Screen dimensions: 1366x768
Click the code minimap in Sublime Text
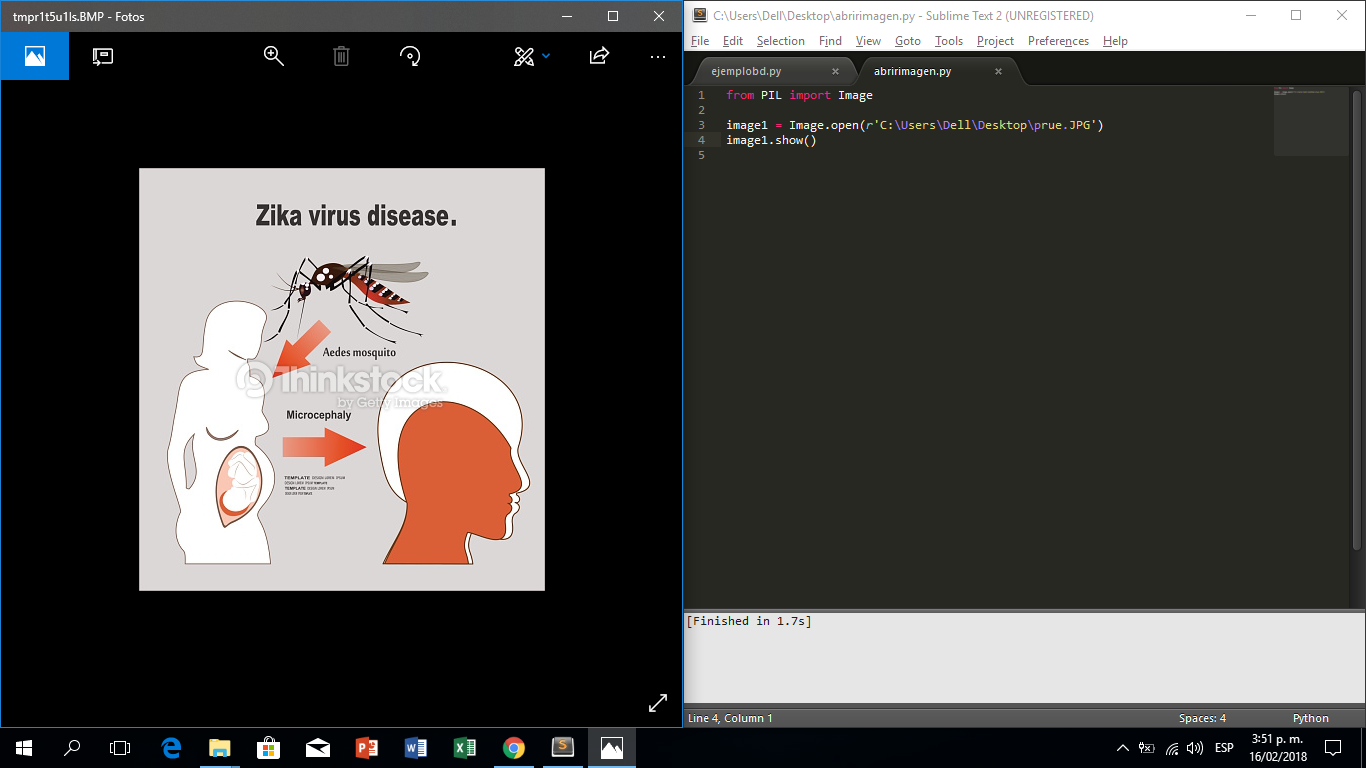tap(1311, 120)
